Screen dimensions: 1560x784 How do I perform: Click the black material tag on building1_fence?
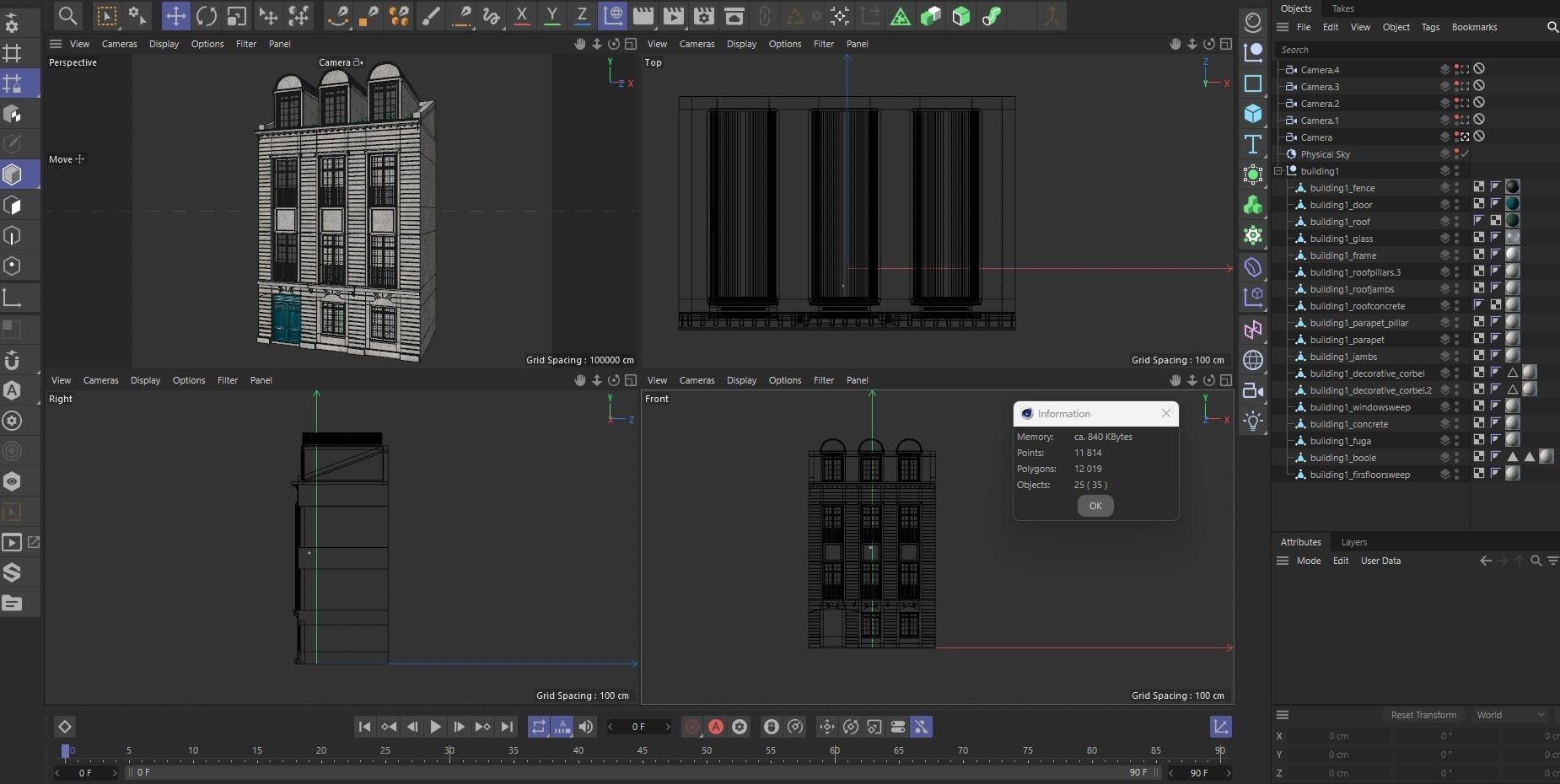tap(1513, 187)
